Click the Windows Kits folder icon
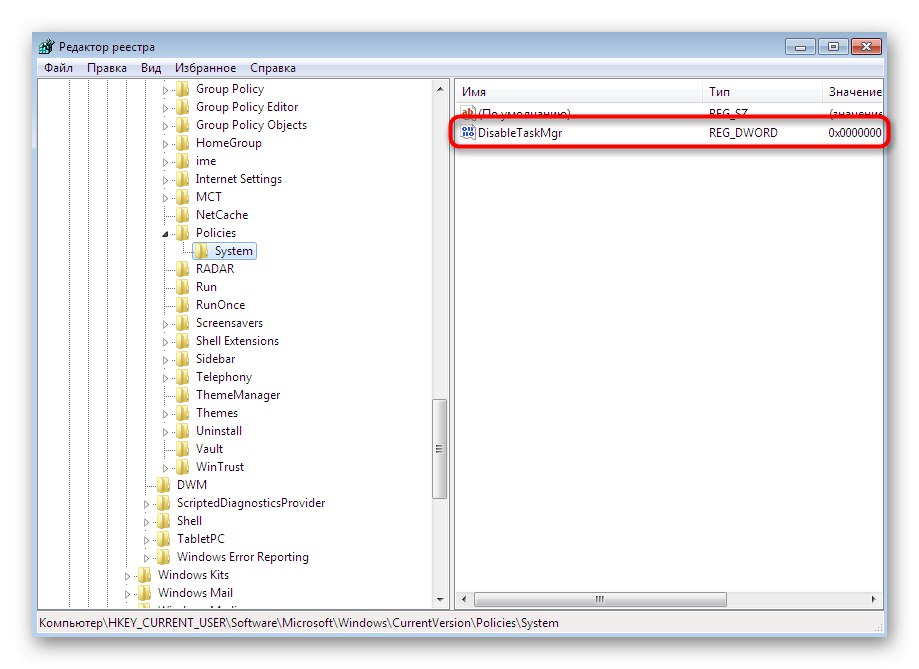The height and width of the screenshot is (669, 919). (145, 575)
